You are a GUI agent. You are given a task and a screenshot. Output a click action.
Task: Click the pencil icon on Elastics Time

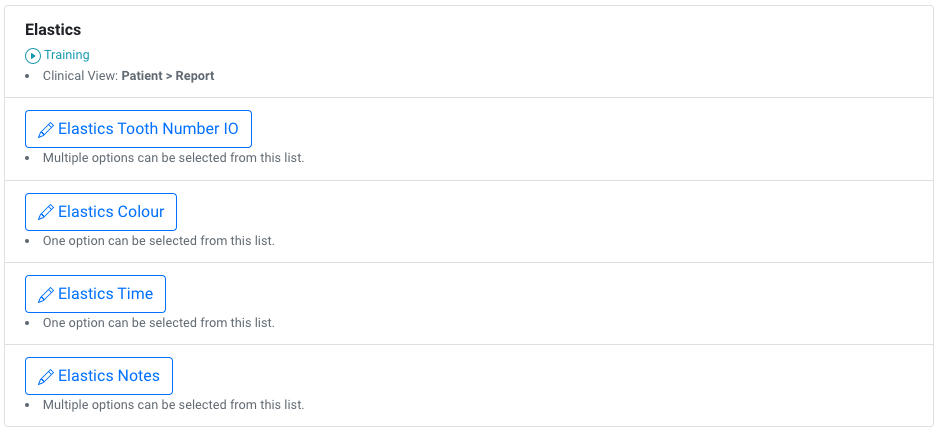point(46,294)
